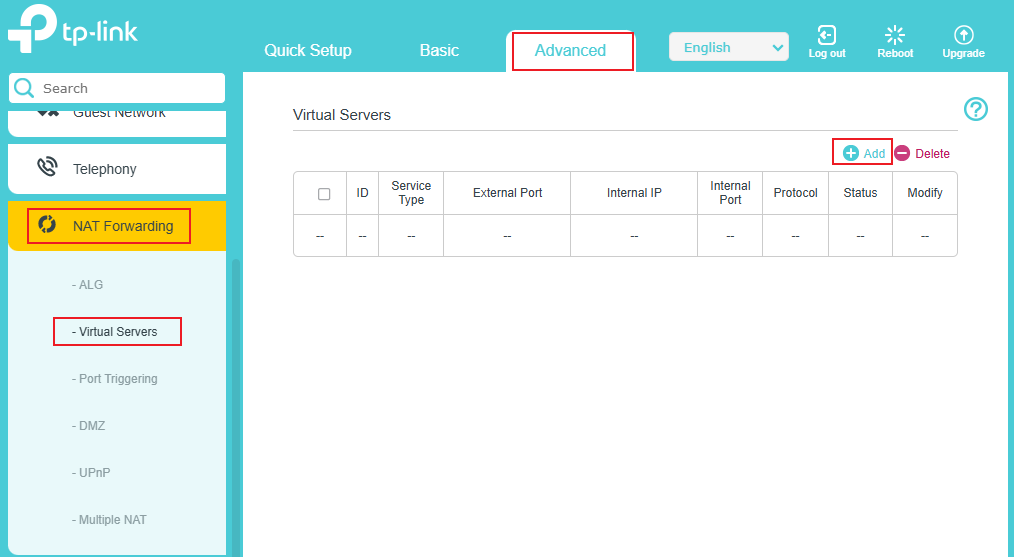Click the ID column header
Viewport: 1014px width, 557px height.
point(362,193)
